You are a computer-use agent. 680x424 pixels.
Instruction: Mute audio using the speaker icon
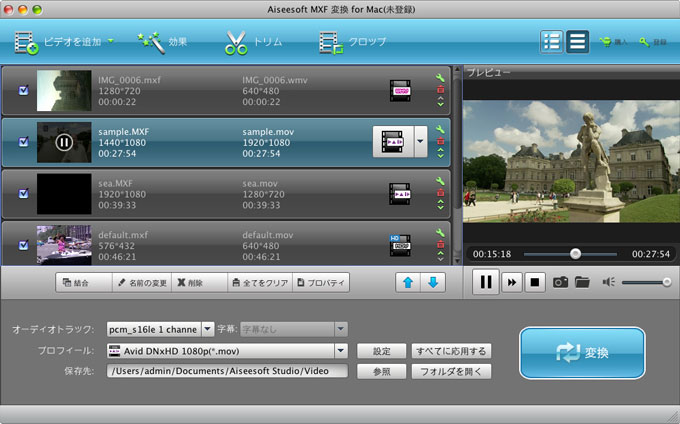click(609, 282)
